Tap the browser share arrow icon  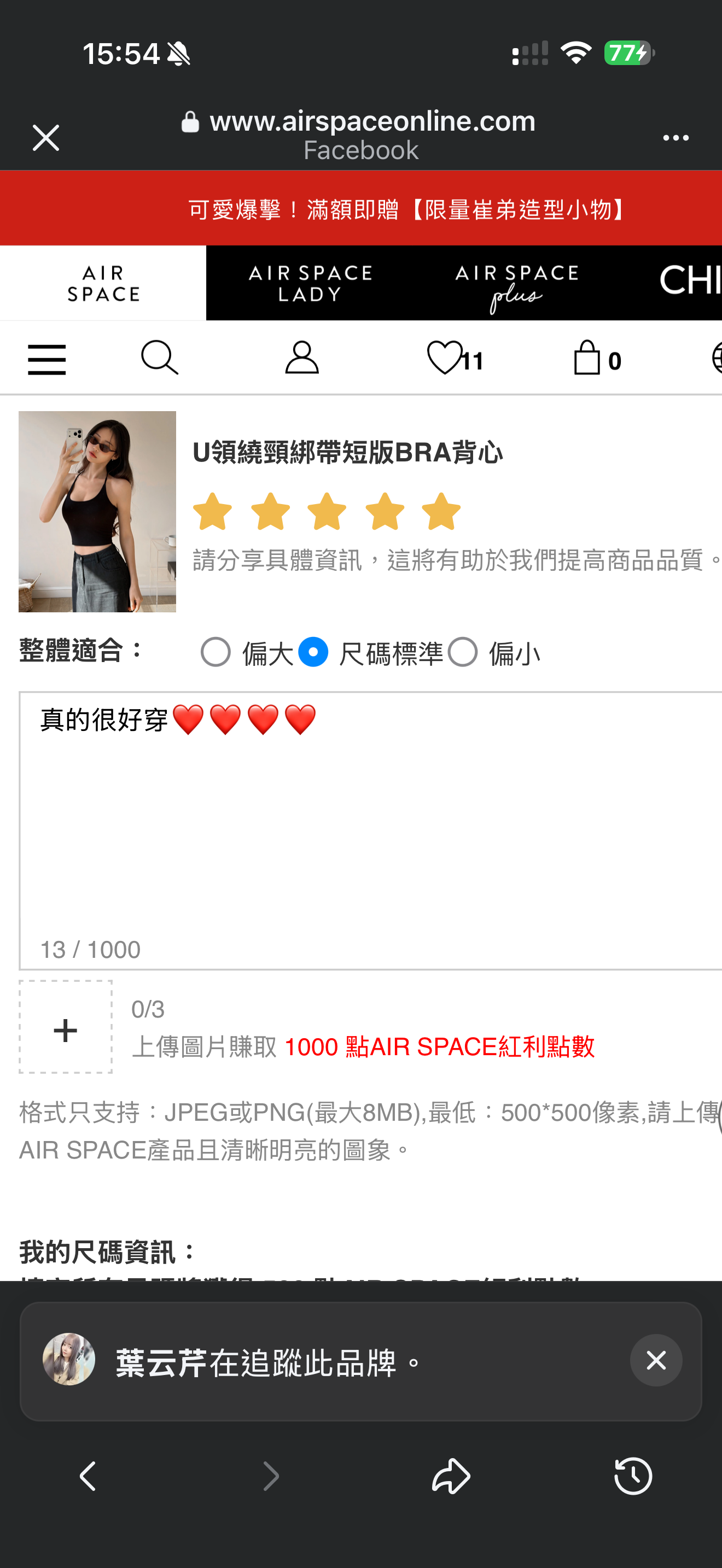tap(451, 1476)
